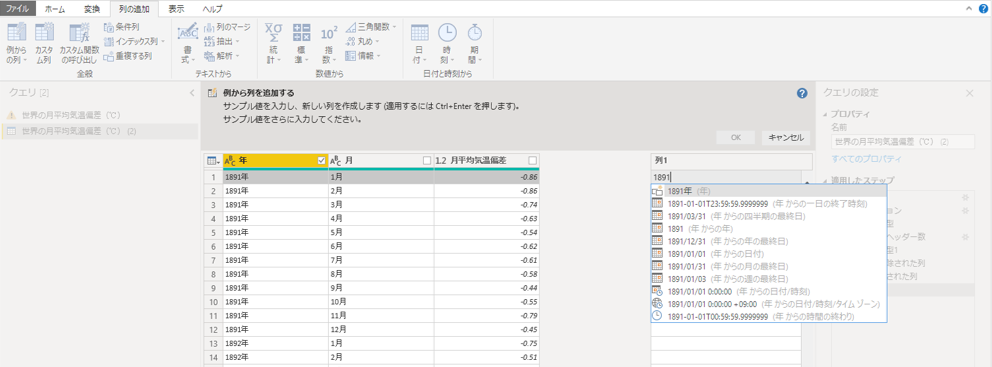Screen dimensions: 992x367
Task: Choose suggestion 1891/12/31 年の最終日
Action: tap(769, 241)
